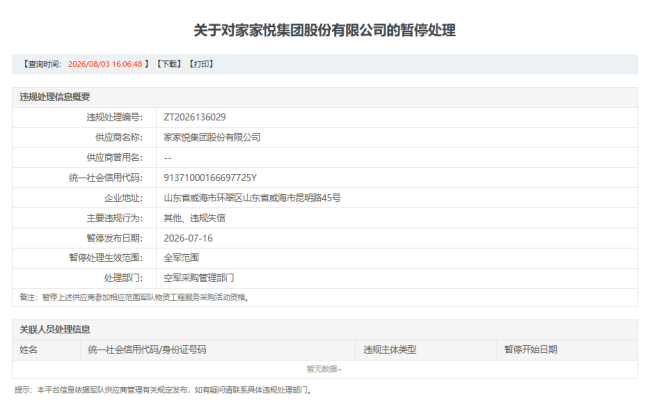The image size is (650, 410).
Task: Click the 姓名 column header
Action: point(29,350)
